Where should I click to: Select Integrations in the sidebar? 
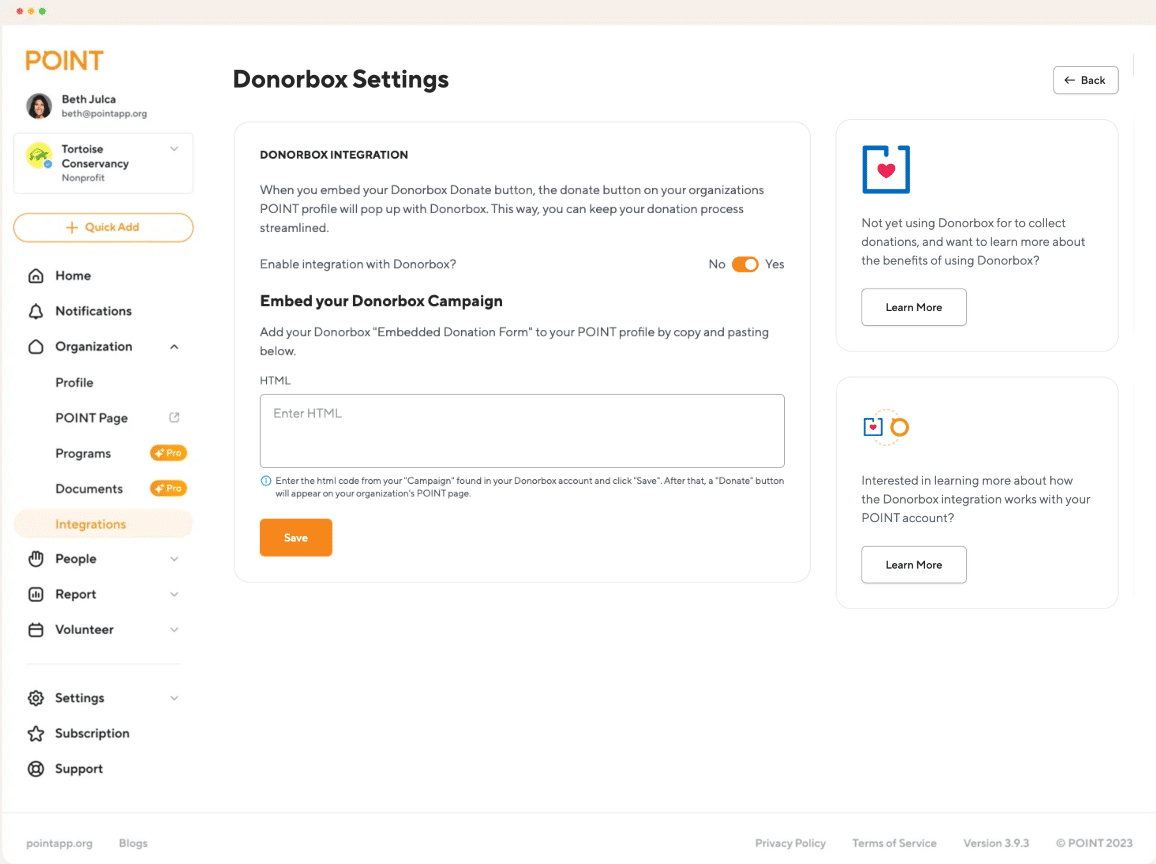(91, 523)
